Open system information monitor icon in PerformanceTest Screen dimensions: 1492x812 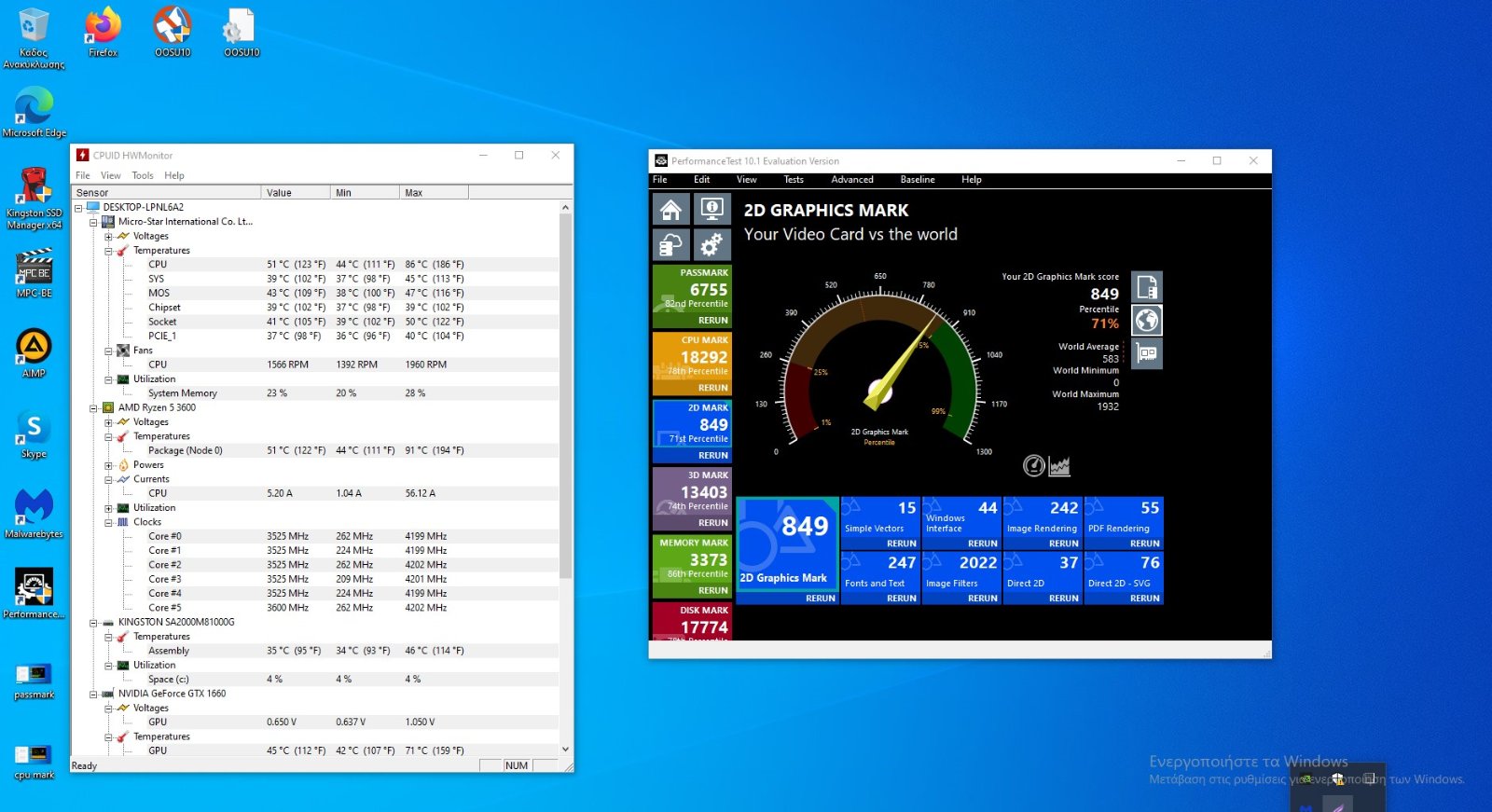(x=711, y=209)
